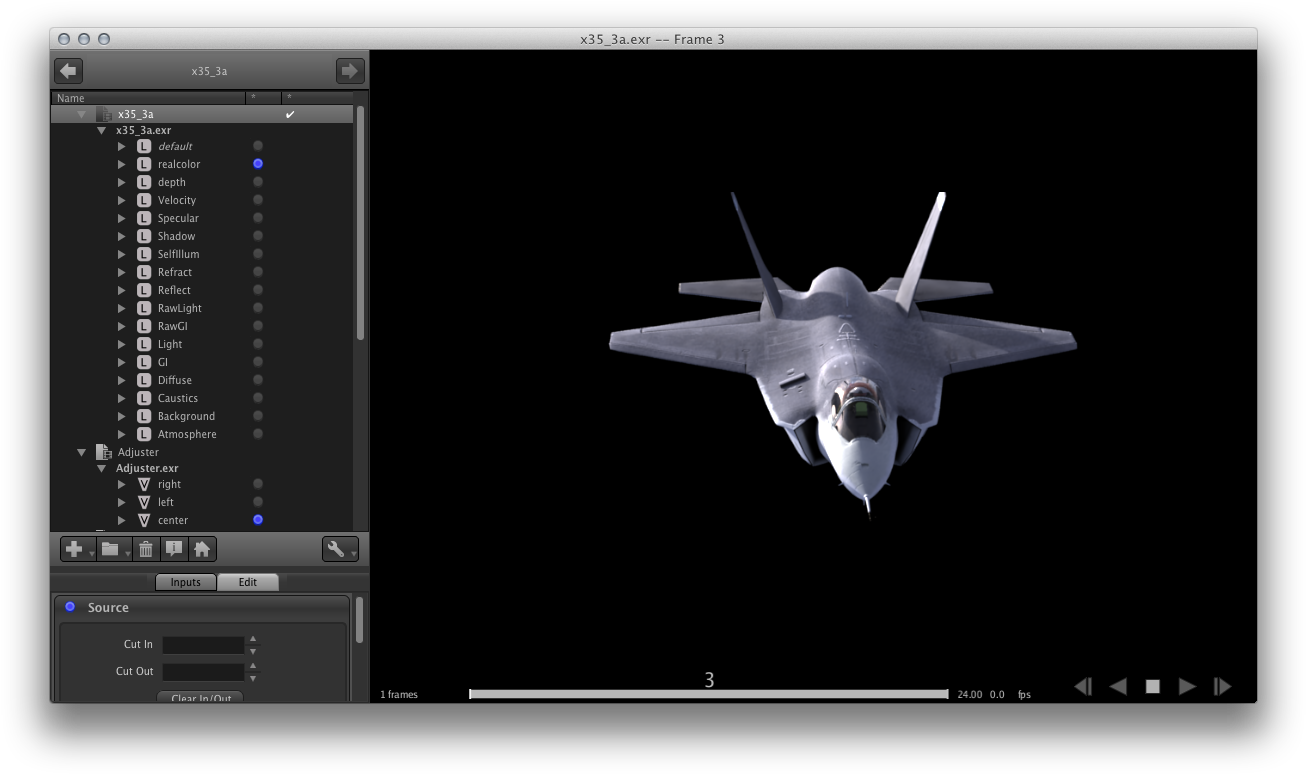Click the Edit panel's vertical scrollbar
This screenshot has height=774, width=1306.
(360, 620)
